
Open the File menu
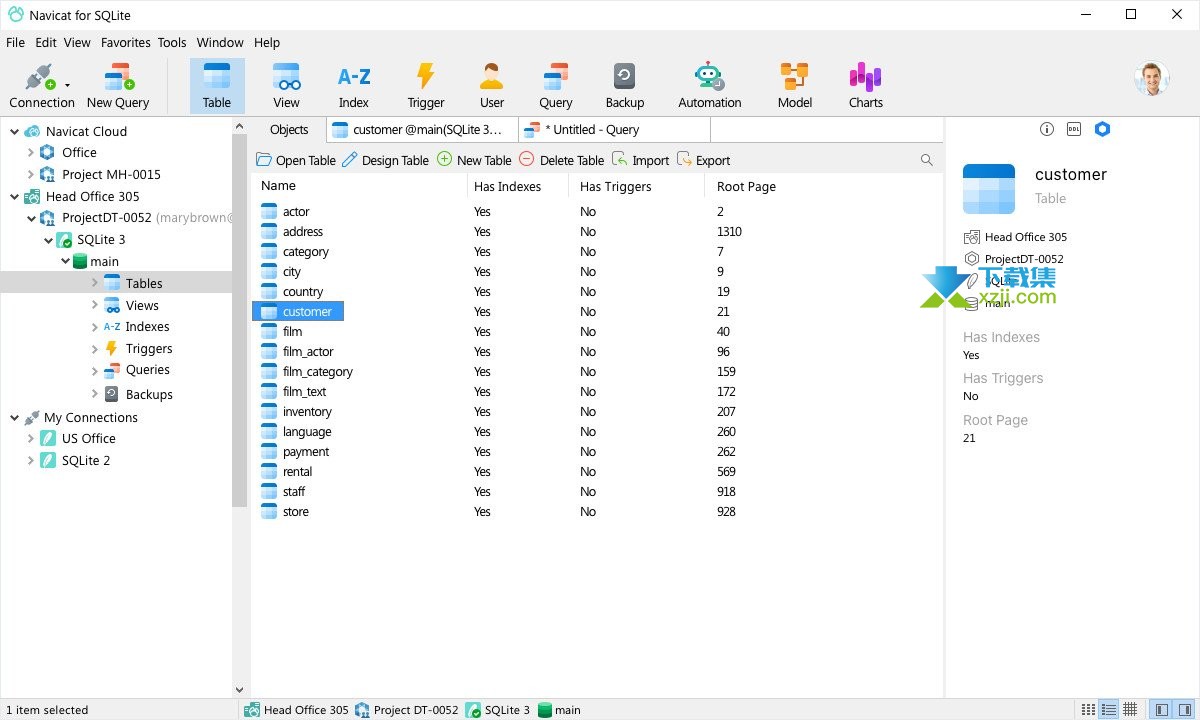coord(16,43)
